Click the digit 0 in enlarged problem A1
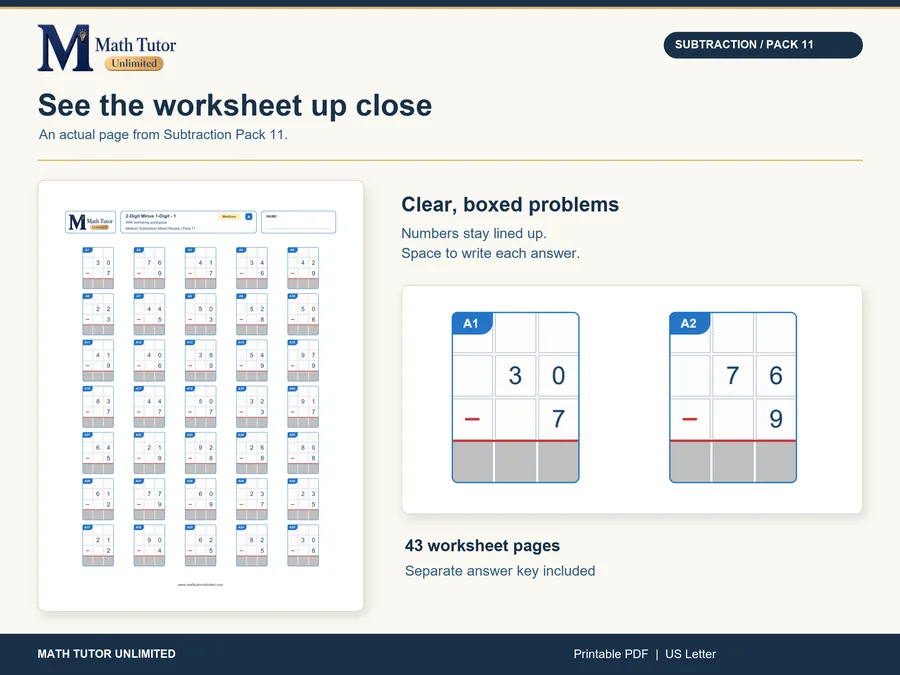Image resolution: width=900 pixels, height=675 pixels. [558, 376]
